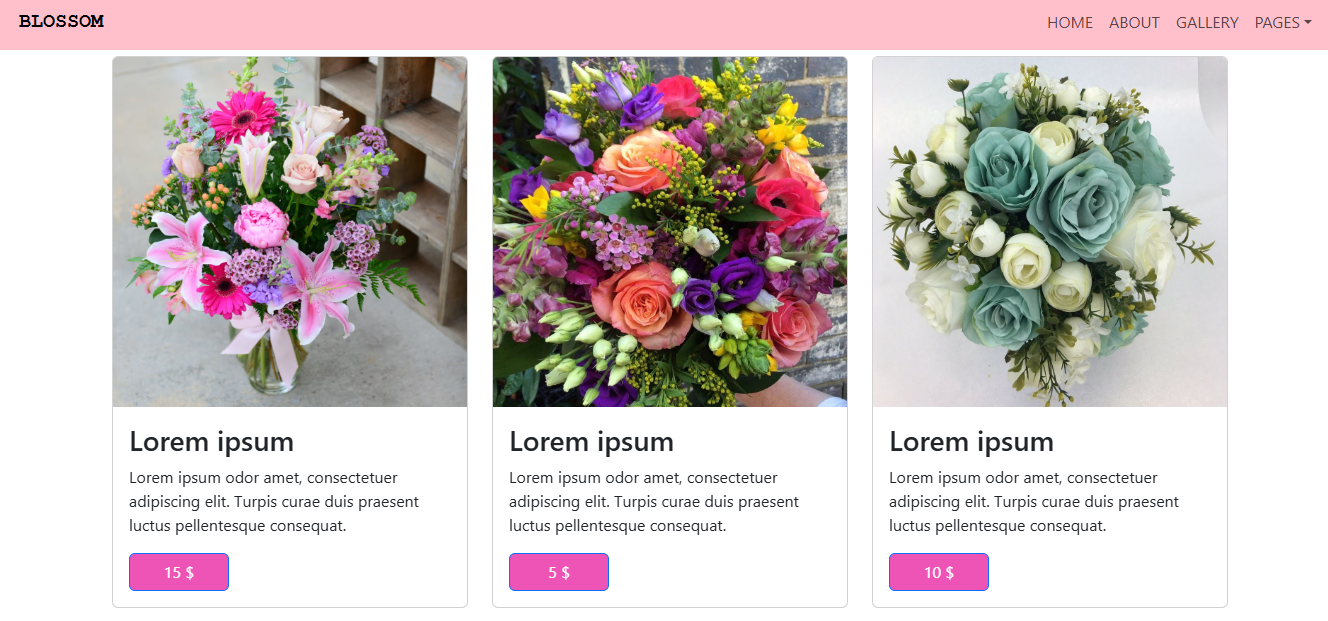Expand the PAGES dropdown menu

pos(1283,23)
